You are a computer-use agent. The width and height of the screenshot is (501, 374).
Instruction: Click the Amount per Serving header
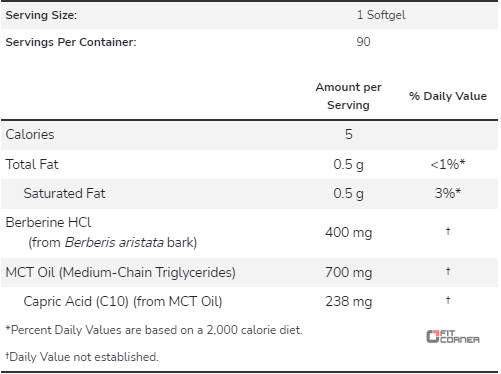point(348,96)
